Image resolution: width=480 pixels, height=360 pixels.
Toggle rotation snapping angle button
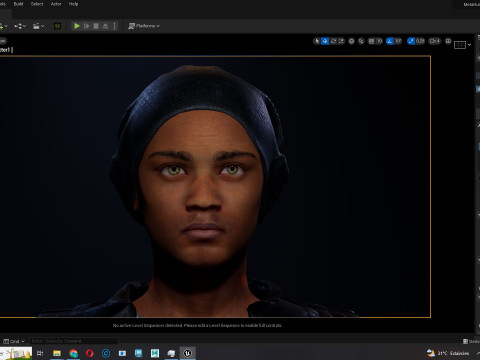click(390, 41)
